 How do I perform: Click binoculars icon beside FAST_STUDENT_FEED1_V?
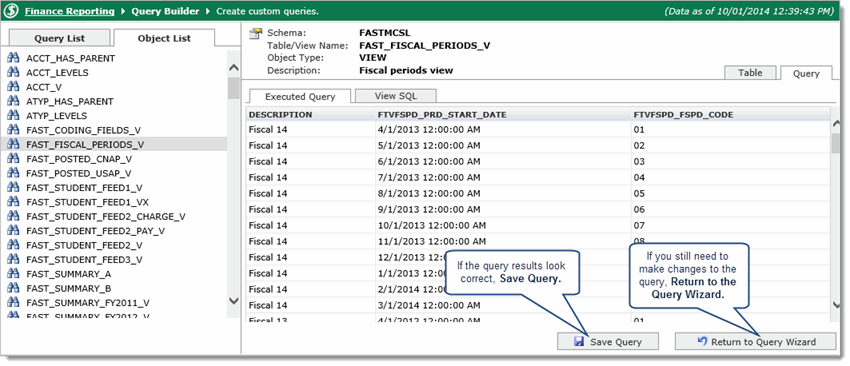[13, 188]
